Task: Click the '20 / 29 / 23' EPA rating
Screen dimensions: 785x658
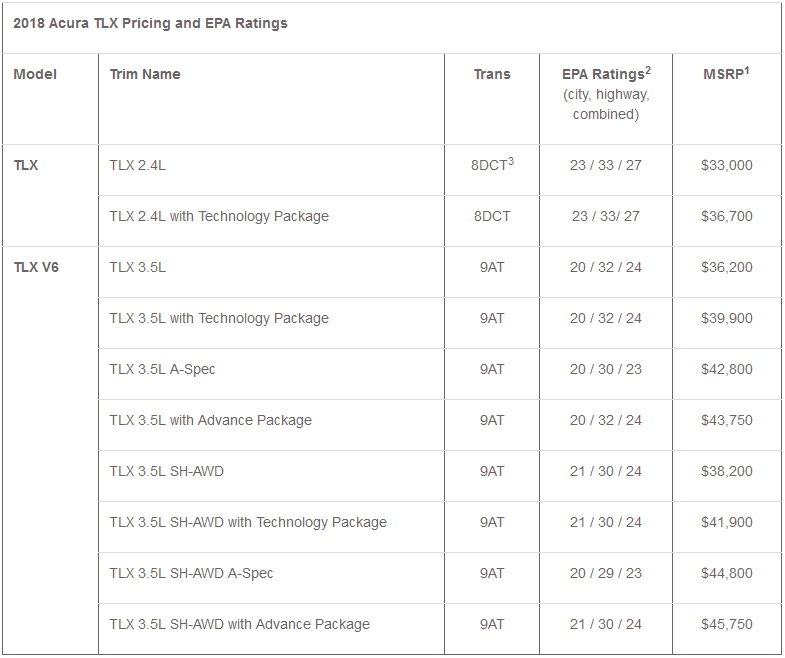Action: [x=605, y=573]
